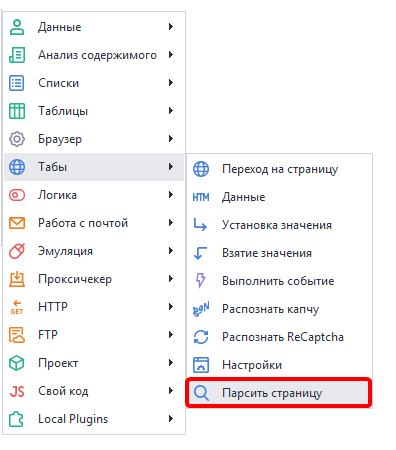396x450 pixels.
Task: Click the blue list icon for Списки
Action: click(x=17, y=83)
